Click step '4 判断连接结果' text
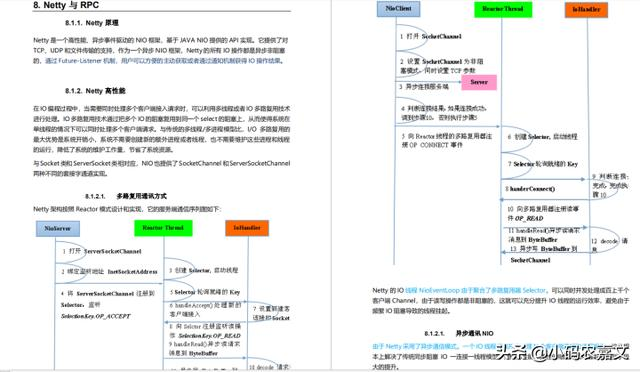 [x=444, y=113]
